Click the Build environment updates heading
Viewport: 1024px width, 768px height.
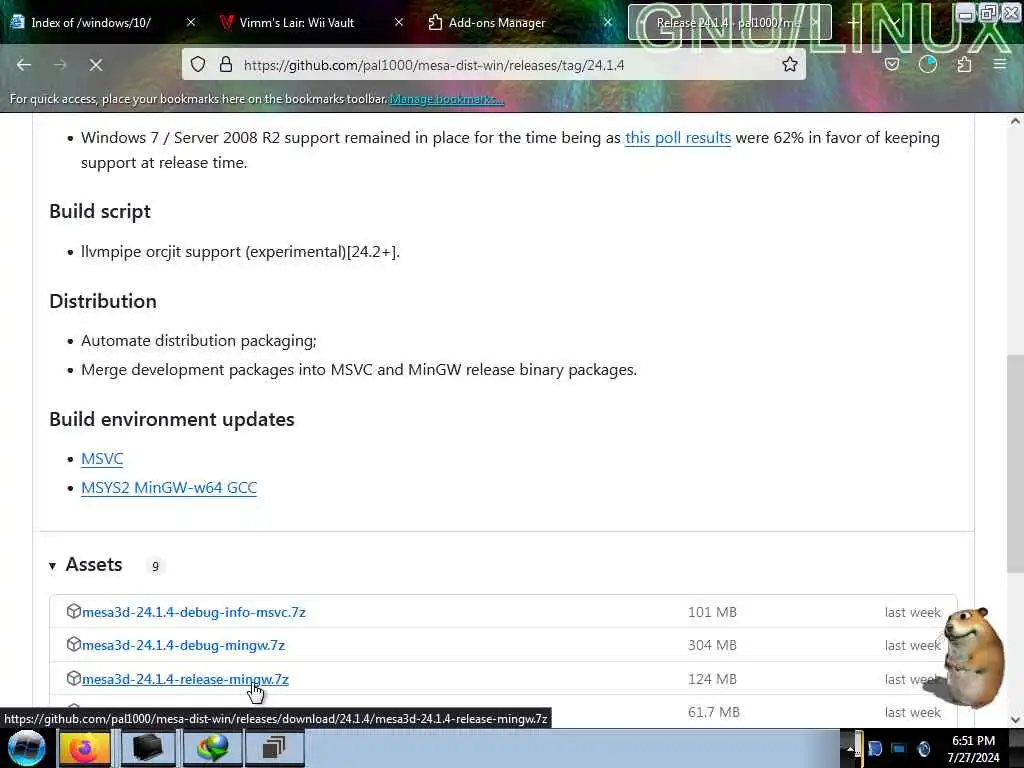172,419
